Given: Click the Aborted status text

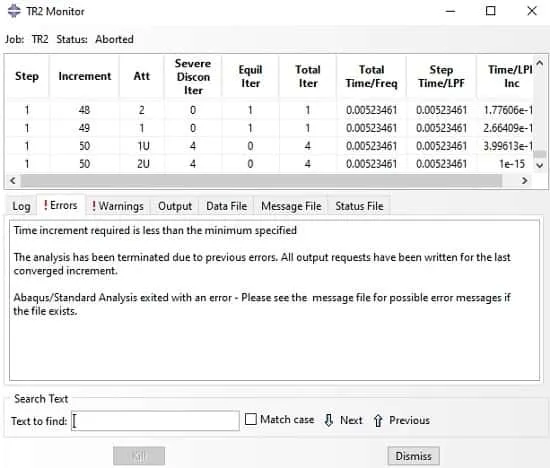Looking at the screenshot, I should (x=114, y=39).
